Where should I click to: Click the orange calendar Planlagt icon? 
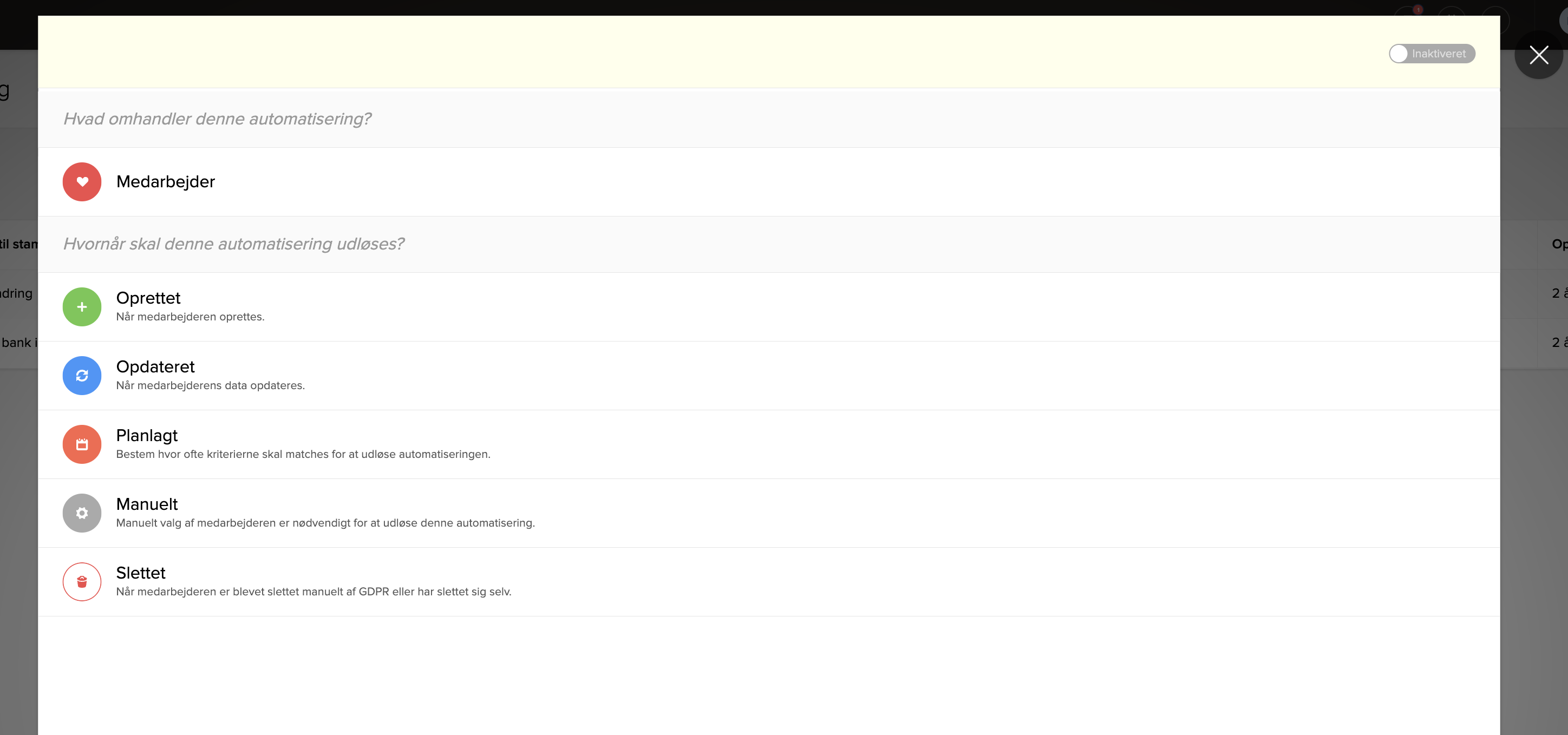(82, 444)
